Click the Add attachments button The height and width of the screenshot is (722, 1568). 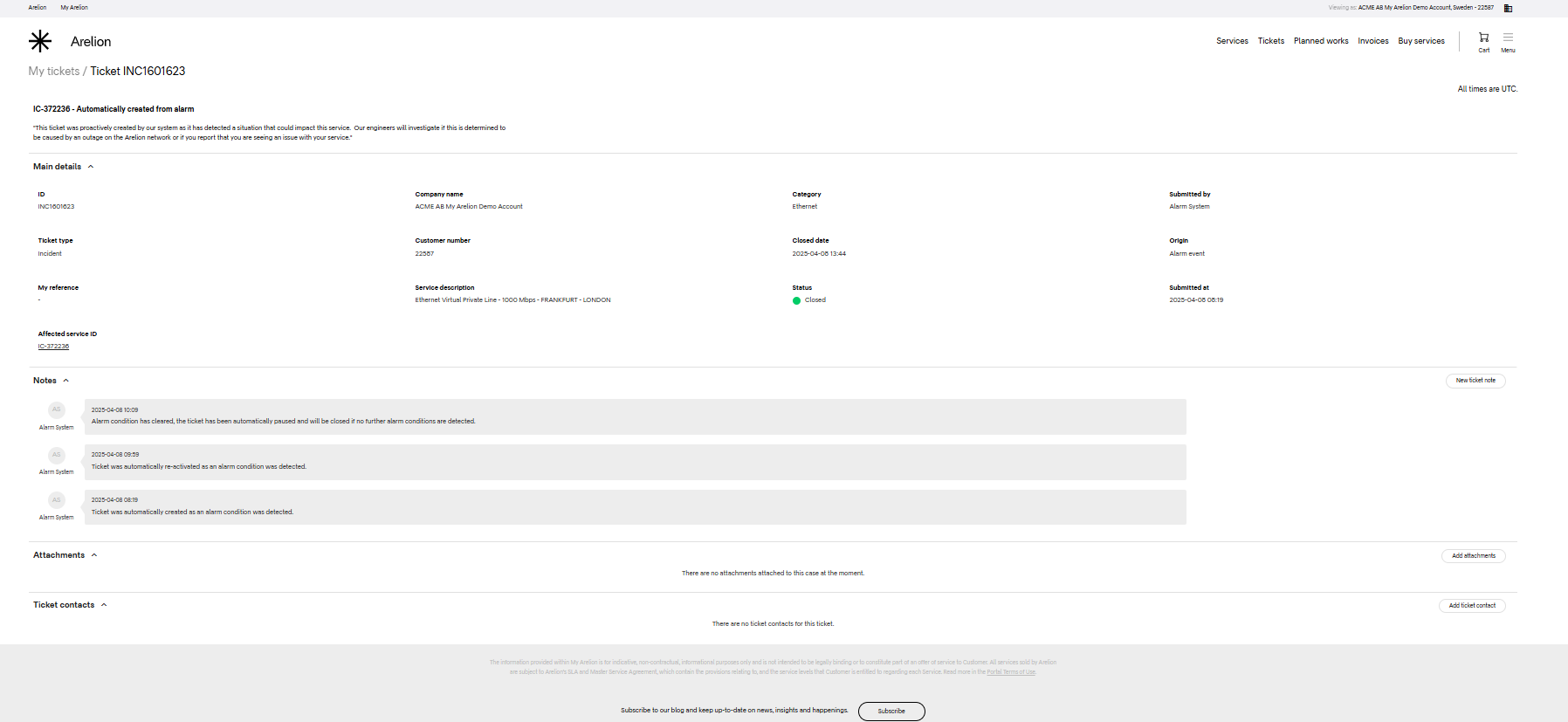[x=1473, y=556]
